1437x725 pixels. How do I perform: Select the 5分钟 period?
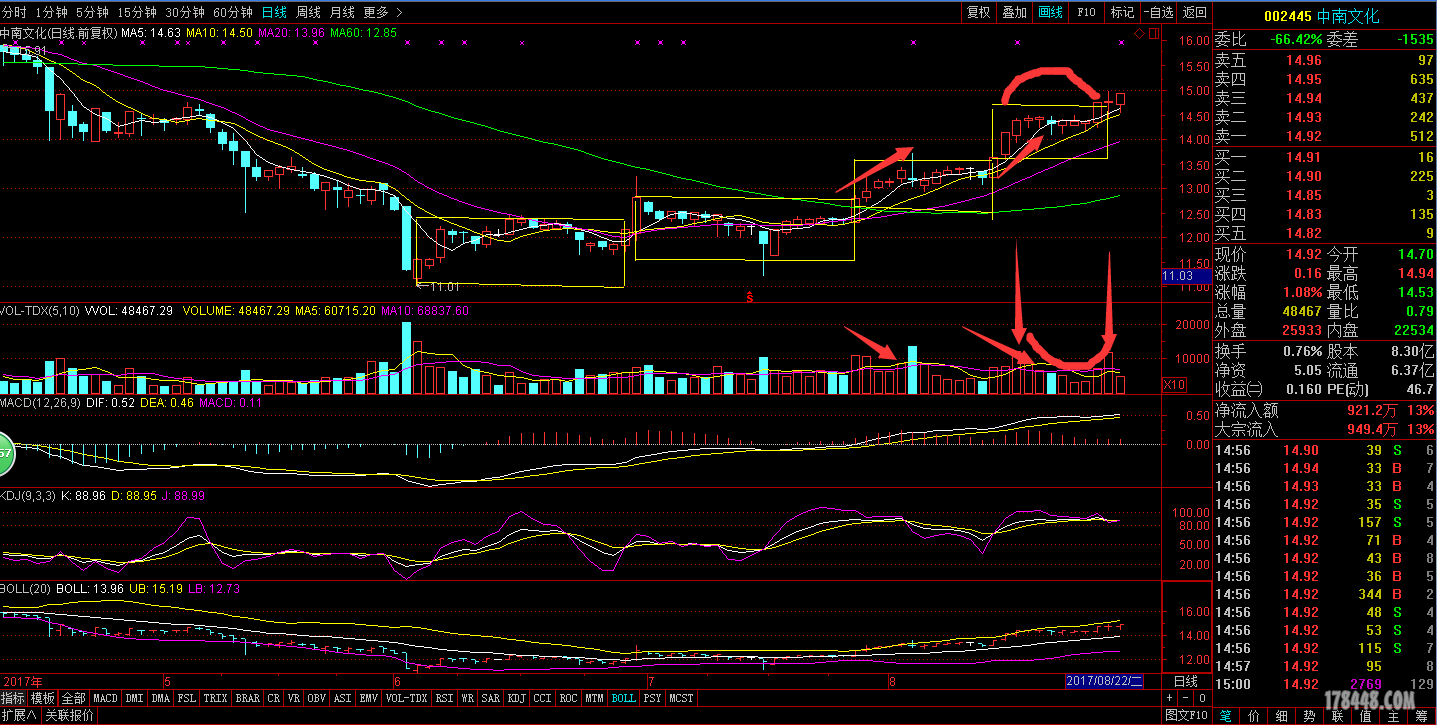tap(91, 12)
